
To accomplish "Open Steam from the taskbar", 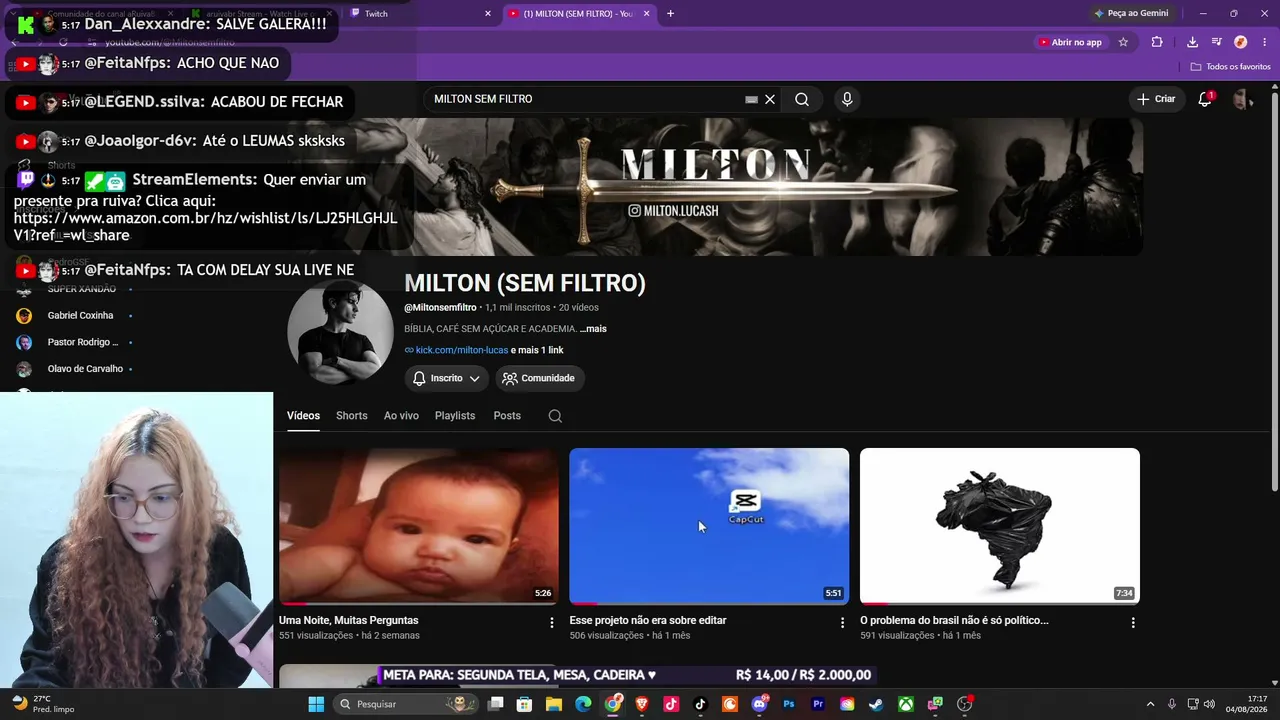I will (x=876, y=704).
